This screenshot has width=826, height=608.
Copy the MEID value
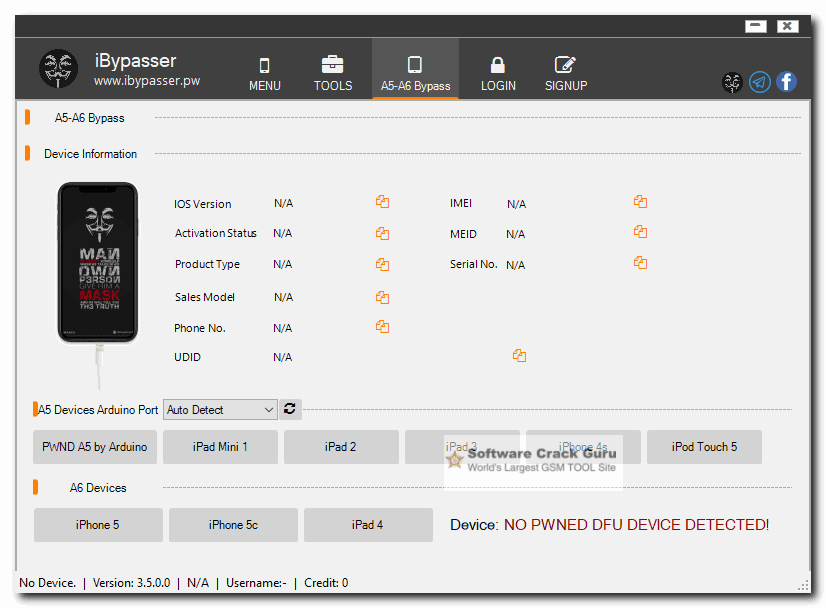tap(641, 232)
